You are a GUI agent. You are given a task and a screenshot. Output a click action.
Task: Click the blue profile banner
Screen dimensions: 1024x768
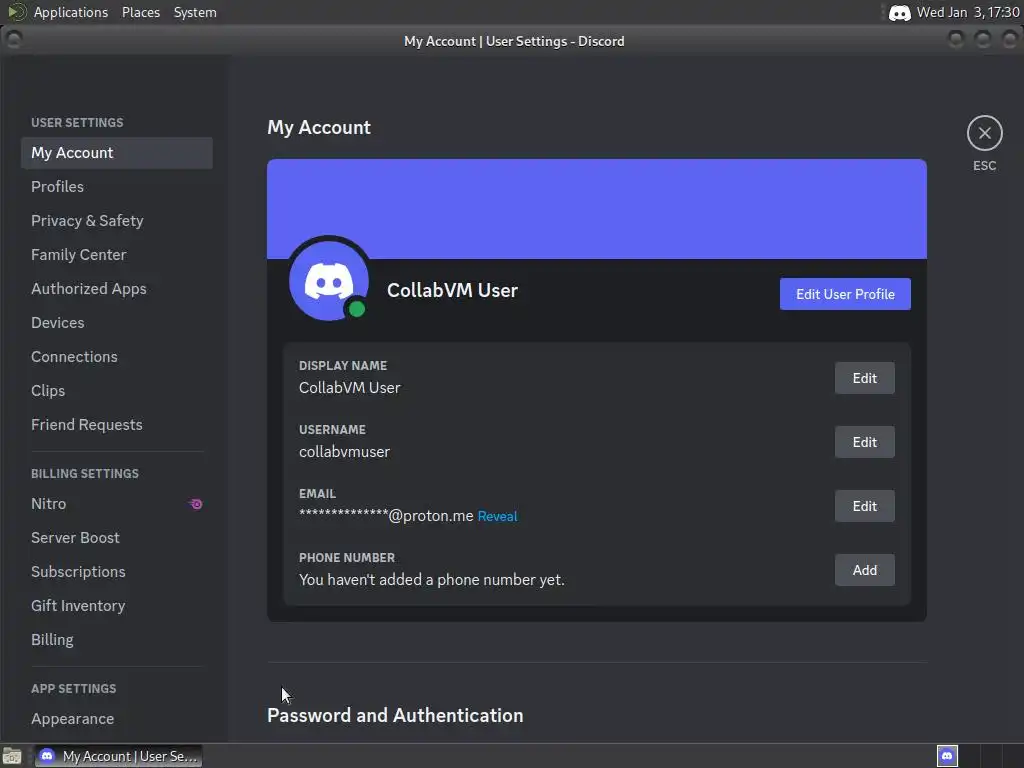coord(597,209)
